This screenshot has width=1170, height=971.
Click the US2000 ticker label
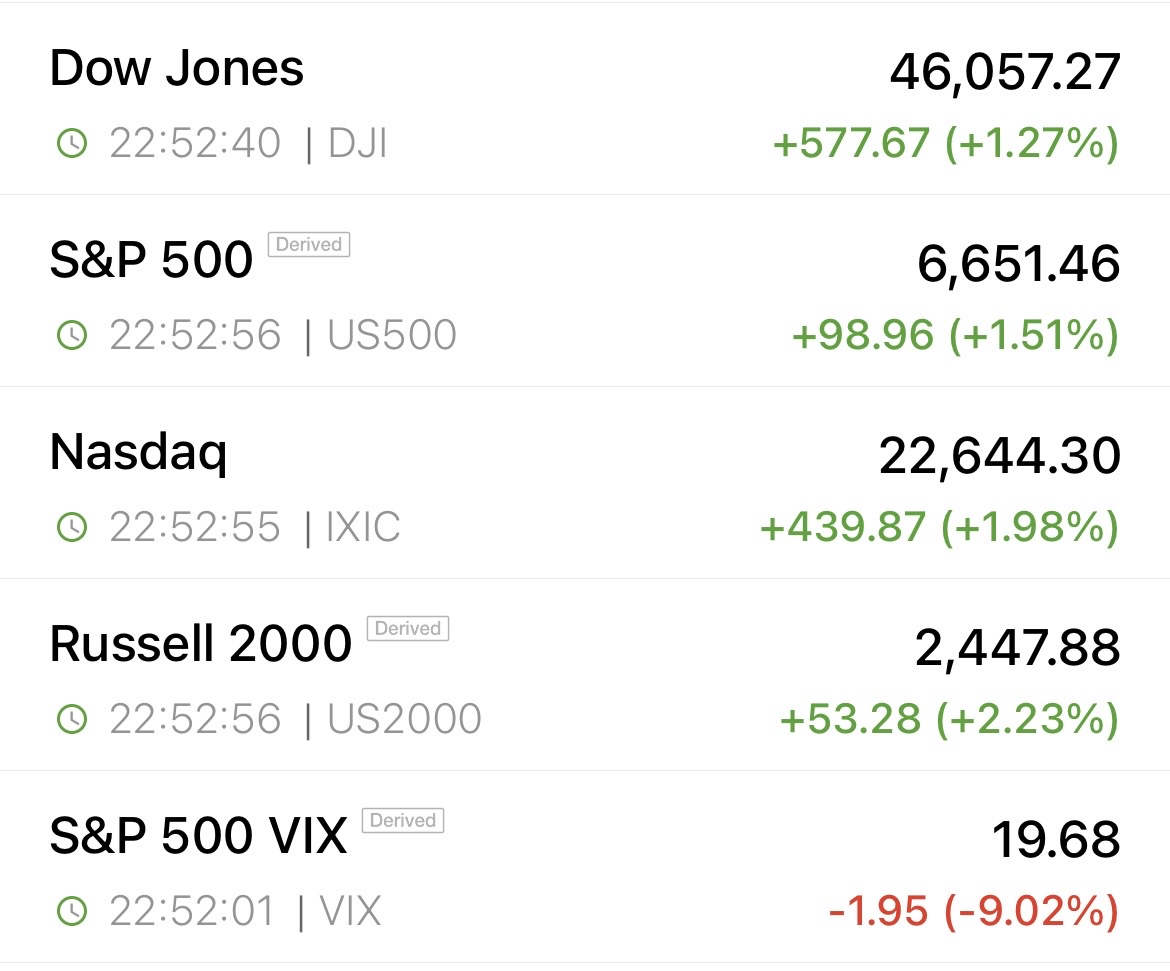point(404,719)
